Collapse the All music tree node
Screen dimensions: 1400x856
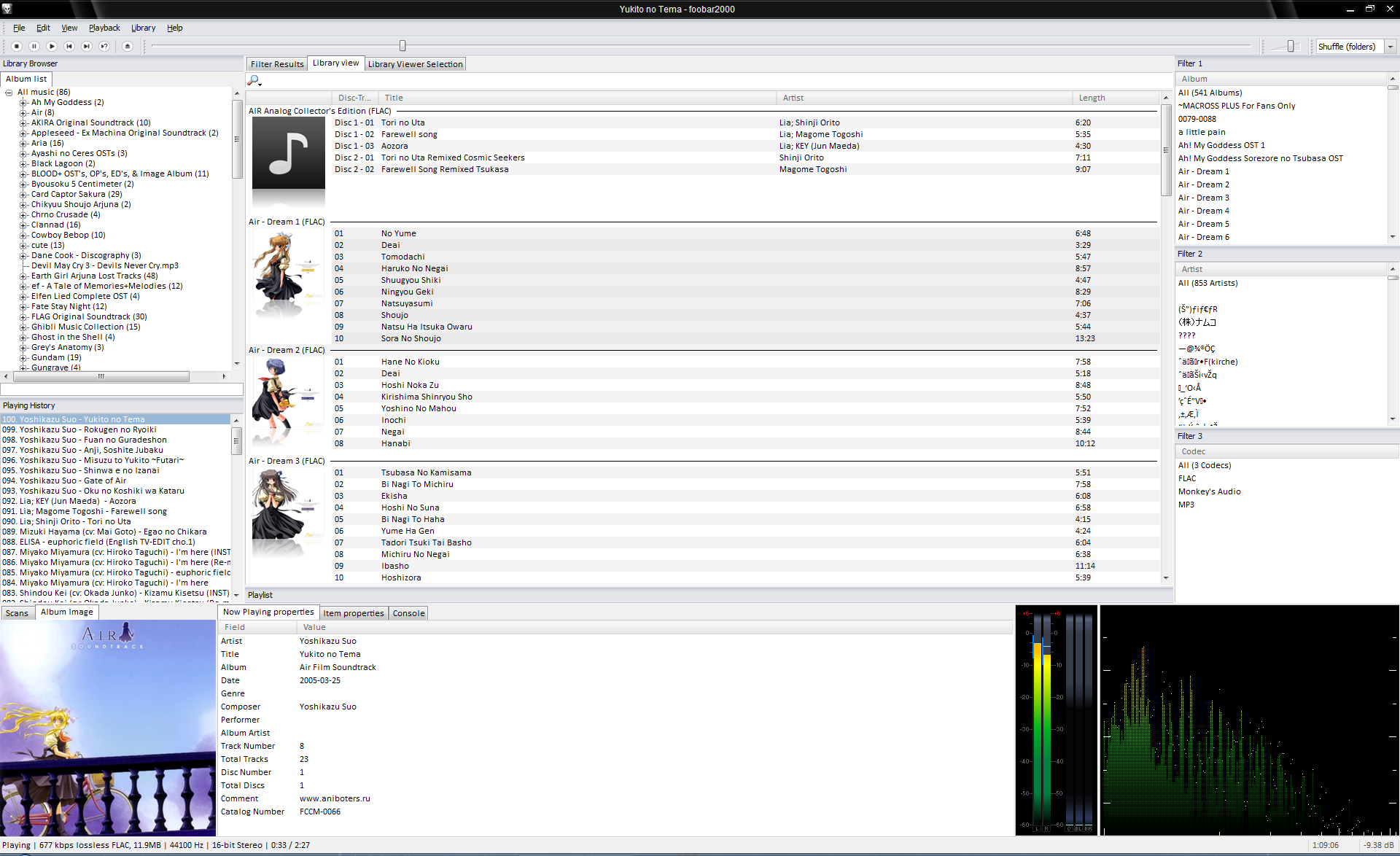click(x=9, y=93)
